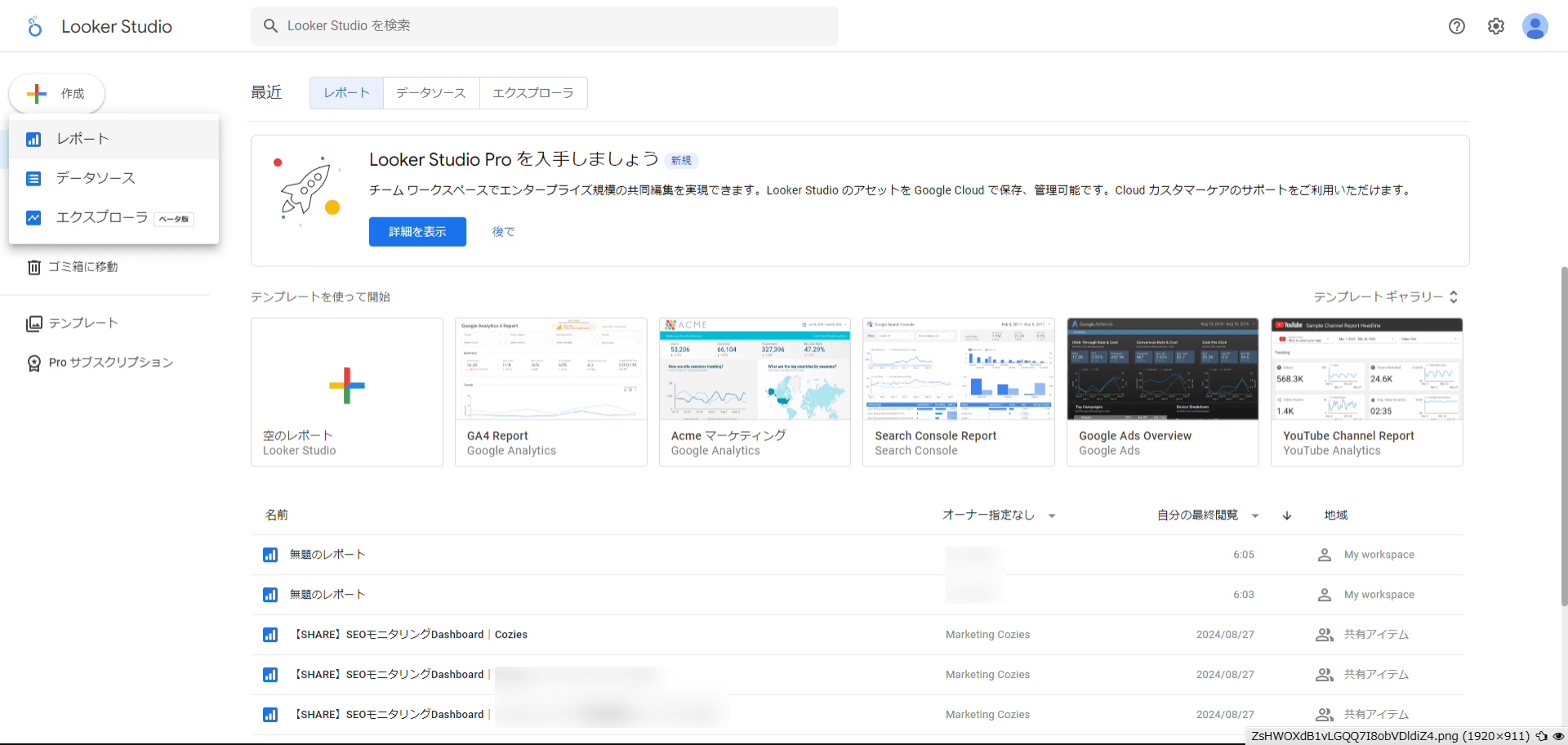Open Pro サブスクリプション in sidebar
Viewport: 1568px width, 745px height.
(x=100, y=363)
